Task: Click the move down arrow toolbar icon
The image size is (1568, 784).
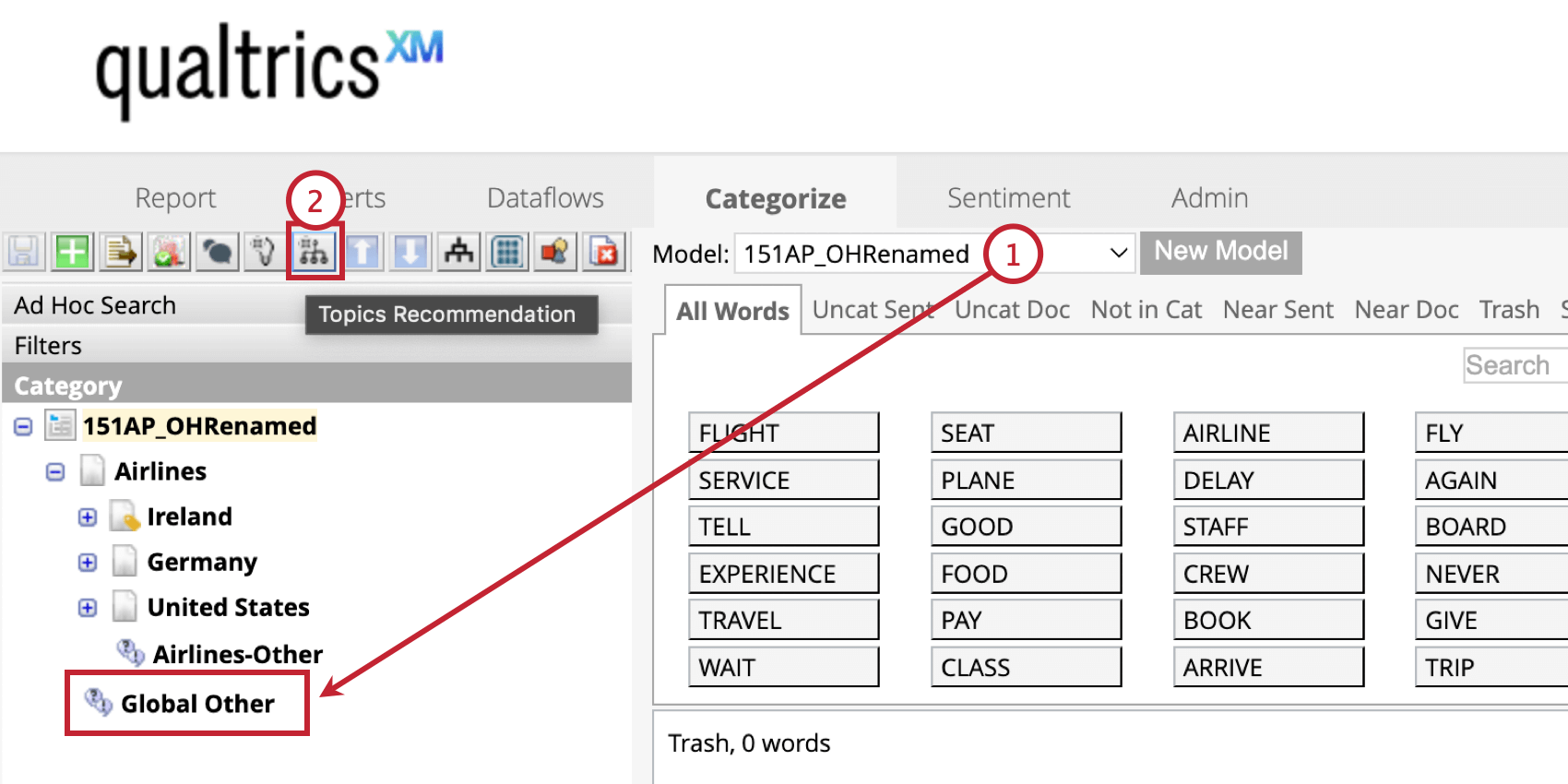Action: coord(410,252)
